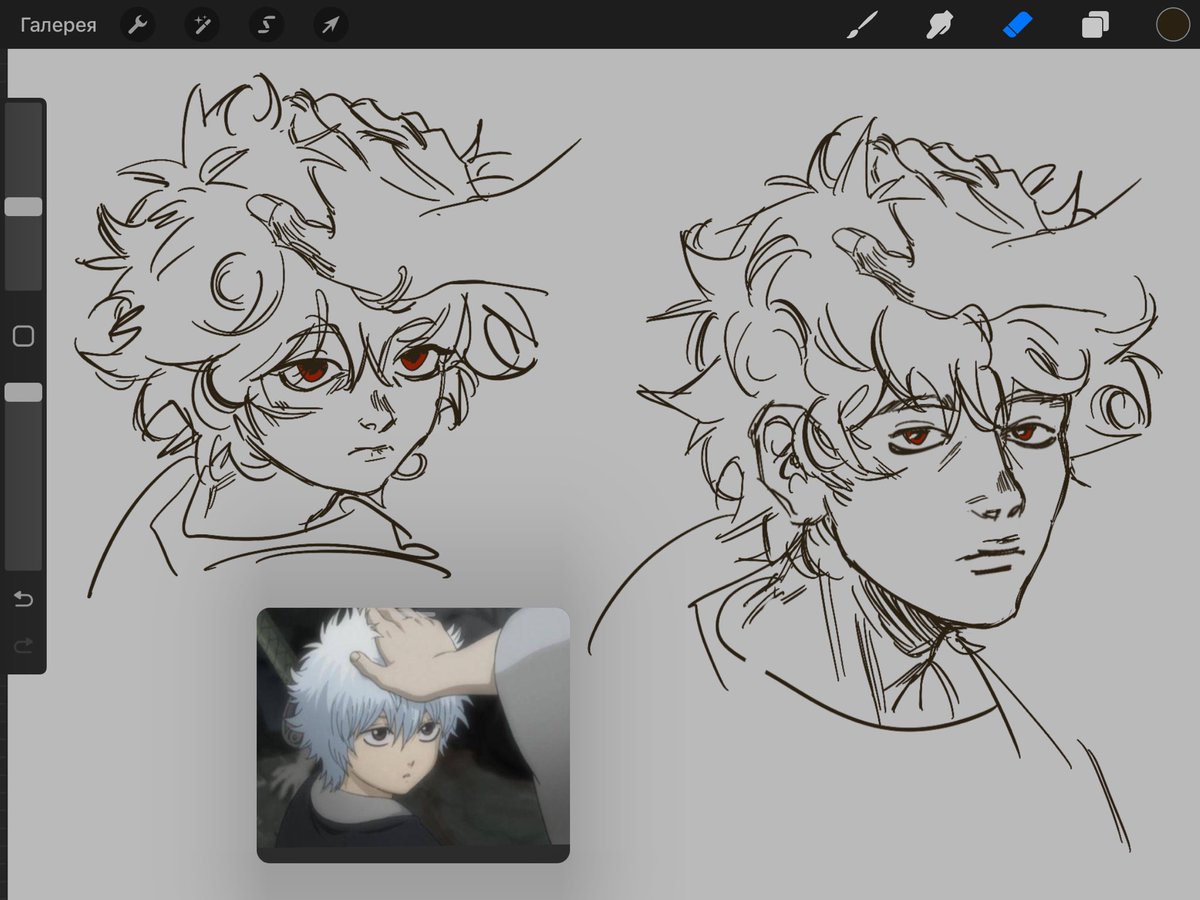Activate the Transform arrow tool
Image resolution: width=1200 pixels, height=900 pixels.
coord(331,25)
